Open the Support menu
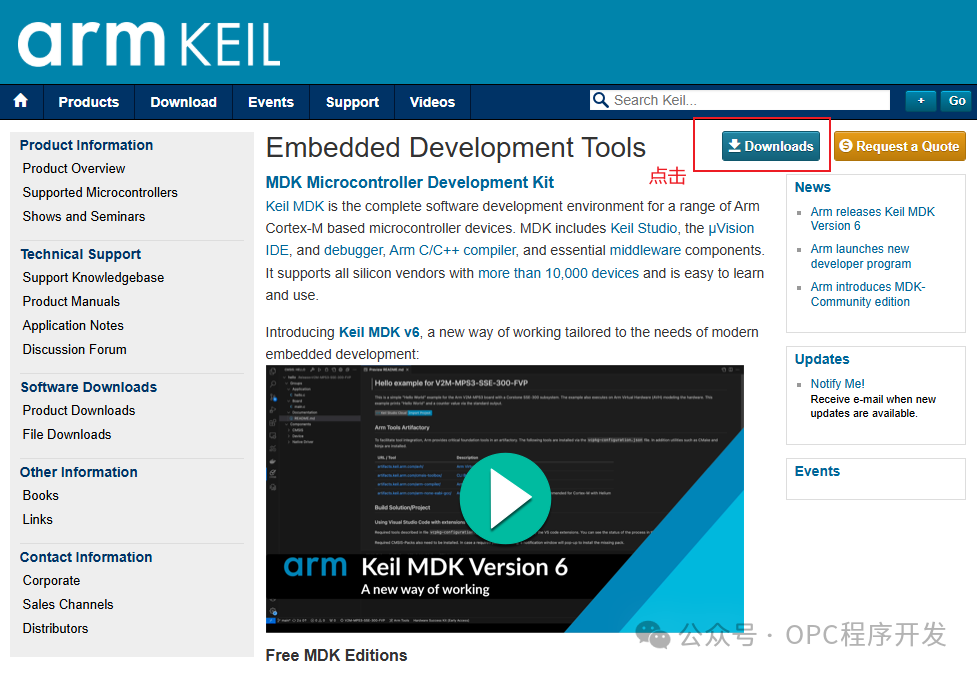The height and width of the screenshot is (673, 977). (x=352, y=102)
